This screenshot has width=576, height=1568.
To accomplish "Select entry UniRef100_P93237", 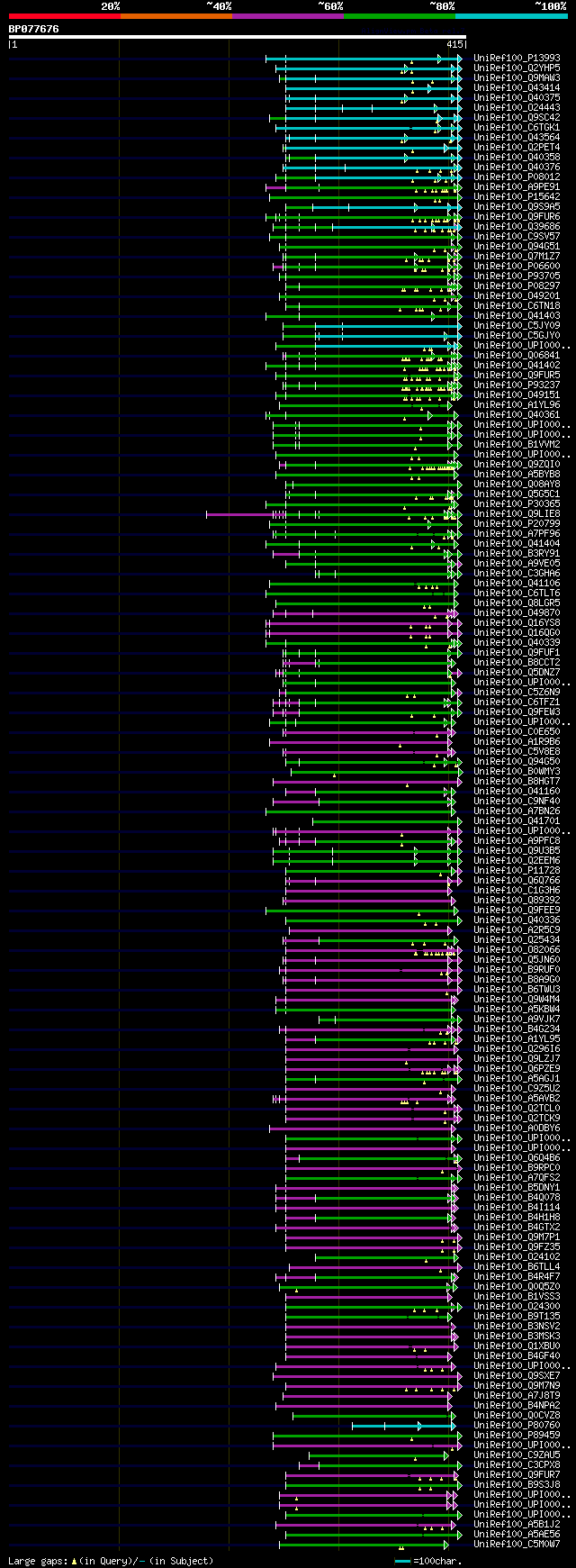I will (x=517, y=385).
